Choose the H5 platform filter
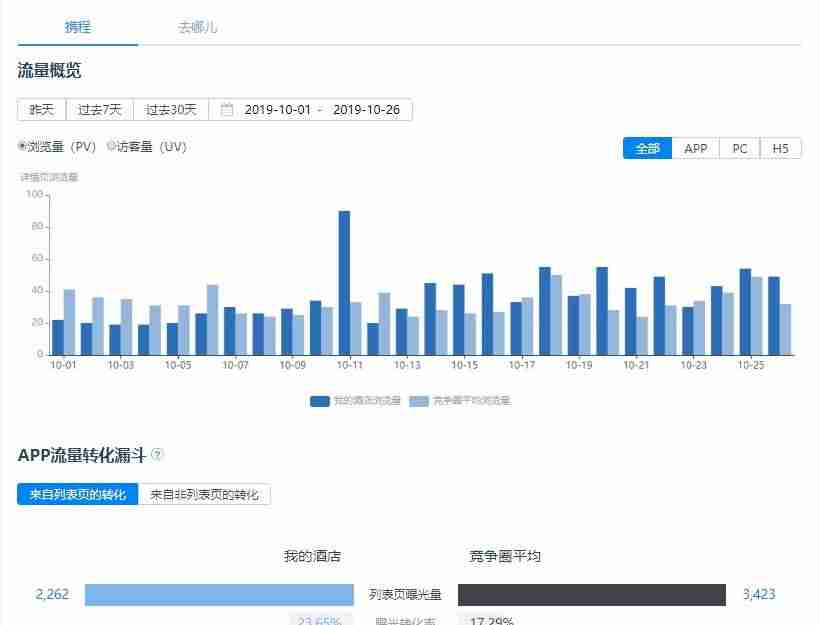Image resolution: width=819 pixels, height=625 pixels. pyautogui.click(x=780, y=148)
